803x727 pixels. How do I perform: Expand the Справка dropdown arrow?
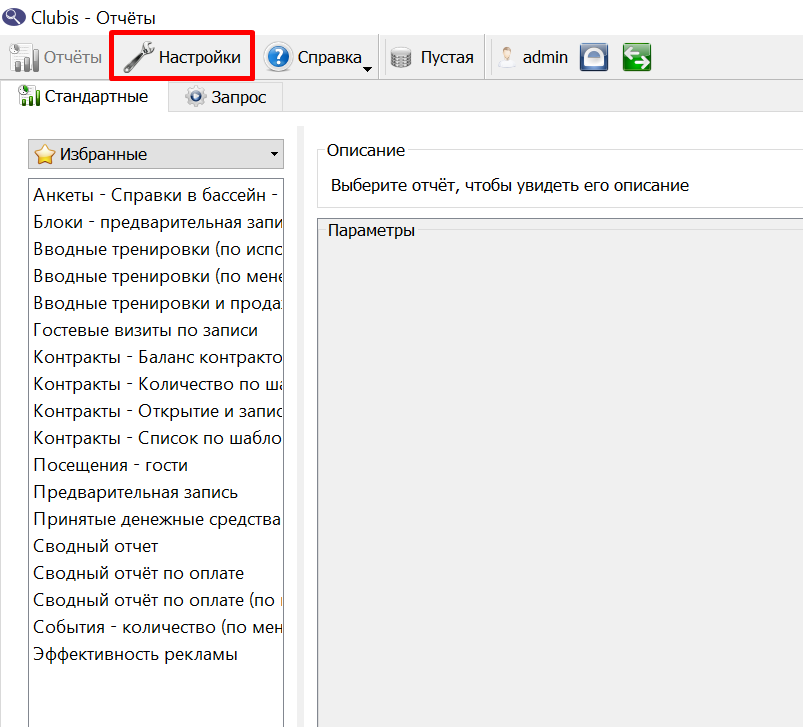tap(368, 69)
